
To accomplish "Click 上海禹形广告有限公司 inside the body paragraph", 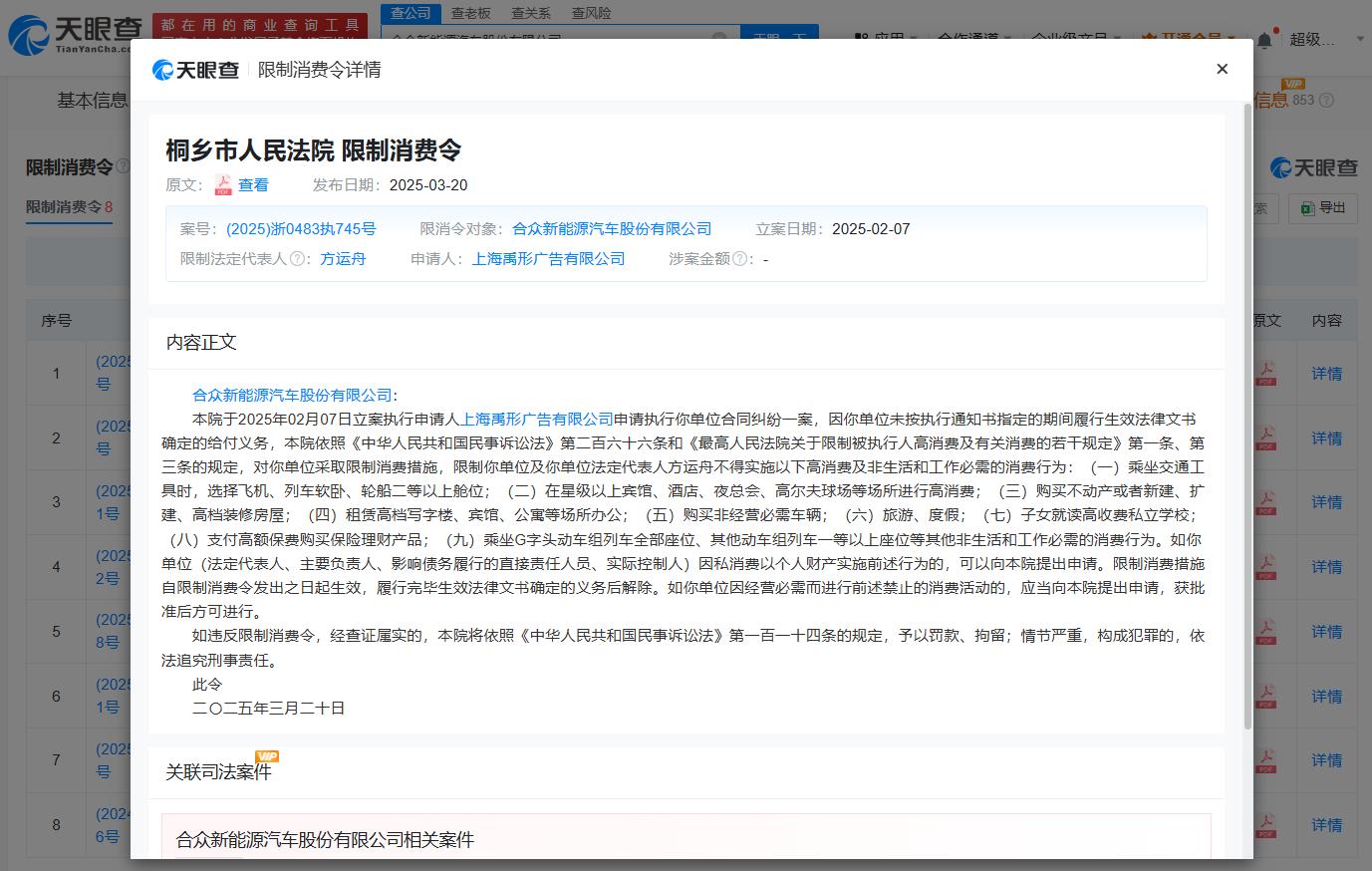I will coord(537,420).
